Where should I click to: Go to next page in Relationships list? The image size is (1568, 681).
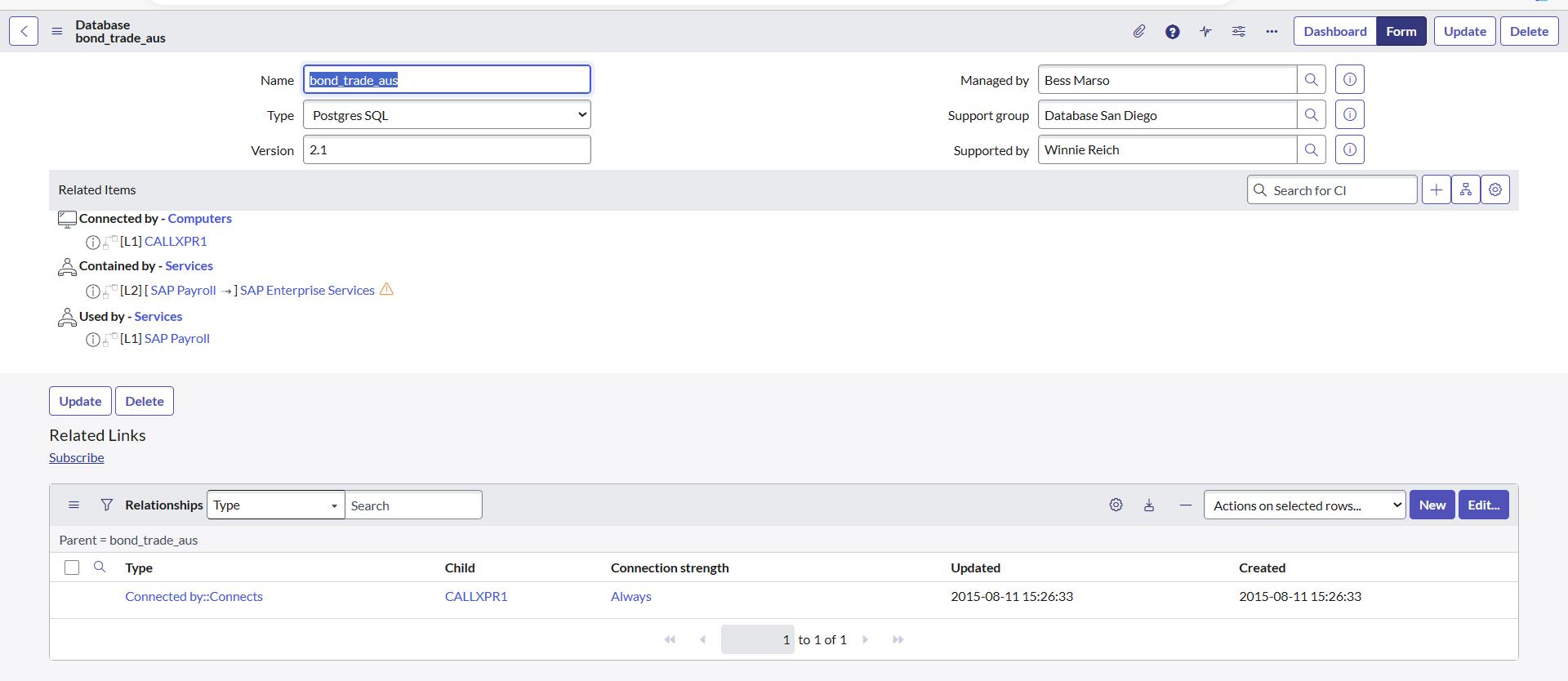click(866, 639)
